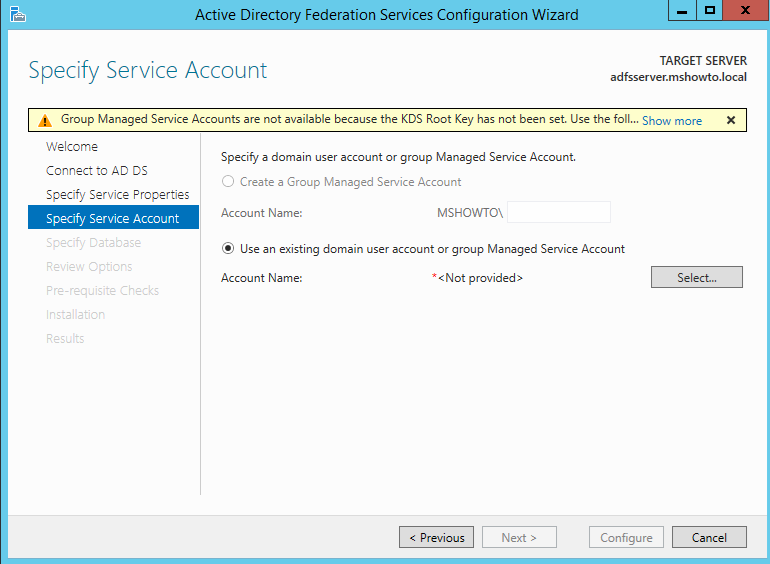The width and height of the screenshot is (770, 564).
Task: Open Show more link in warning banner
Action: pyautogui.click(x=672, y=121)
